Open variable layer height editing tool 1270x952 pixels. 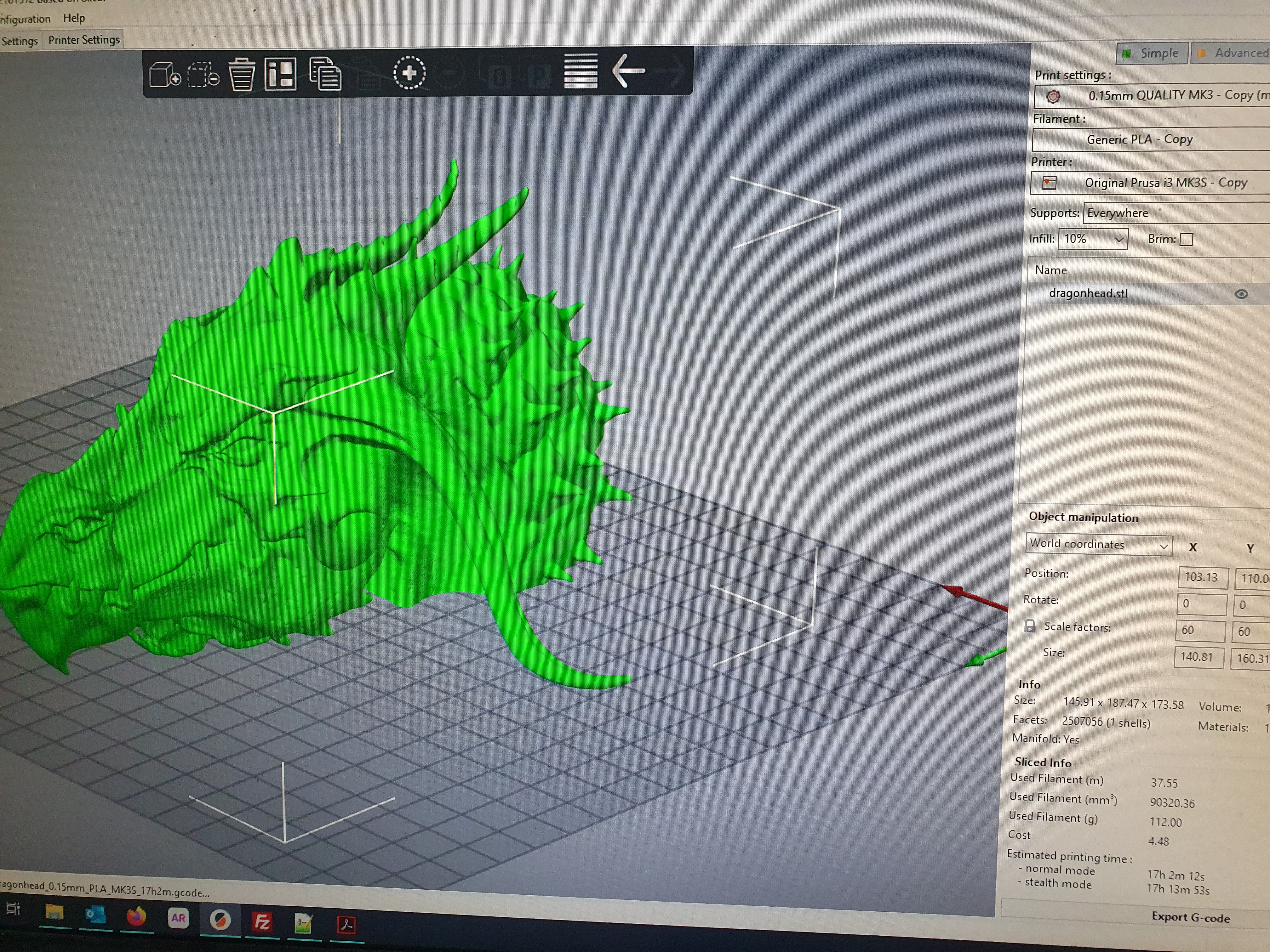tap(581, 71)
